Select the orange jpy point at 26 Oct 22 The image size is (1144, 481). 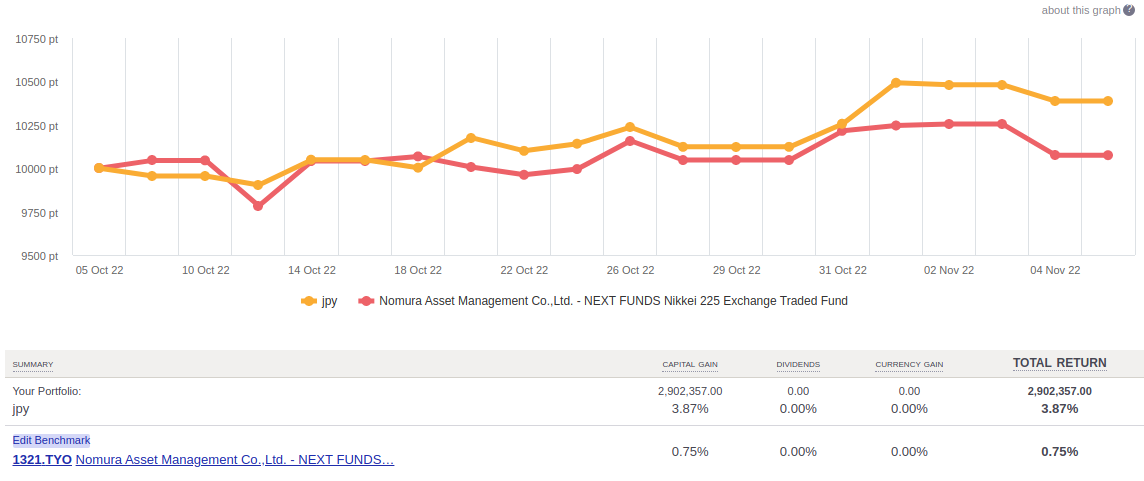pos(630,127)
